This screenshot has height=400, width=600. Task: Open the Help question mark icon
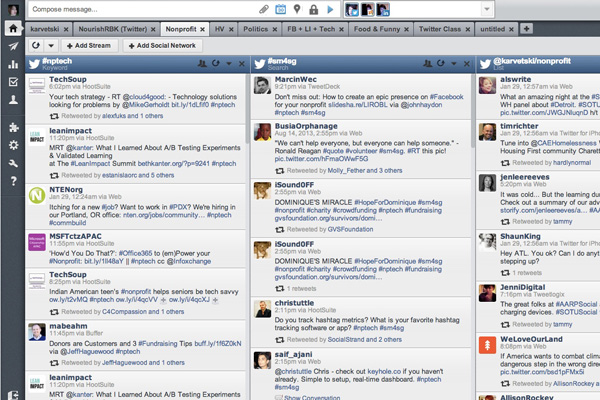pyautogui.click(x=13, y=181)
